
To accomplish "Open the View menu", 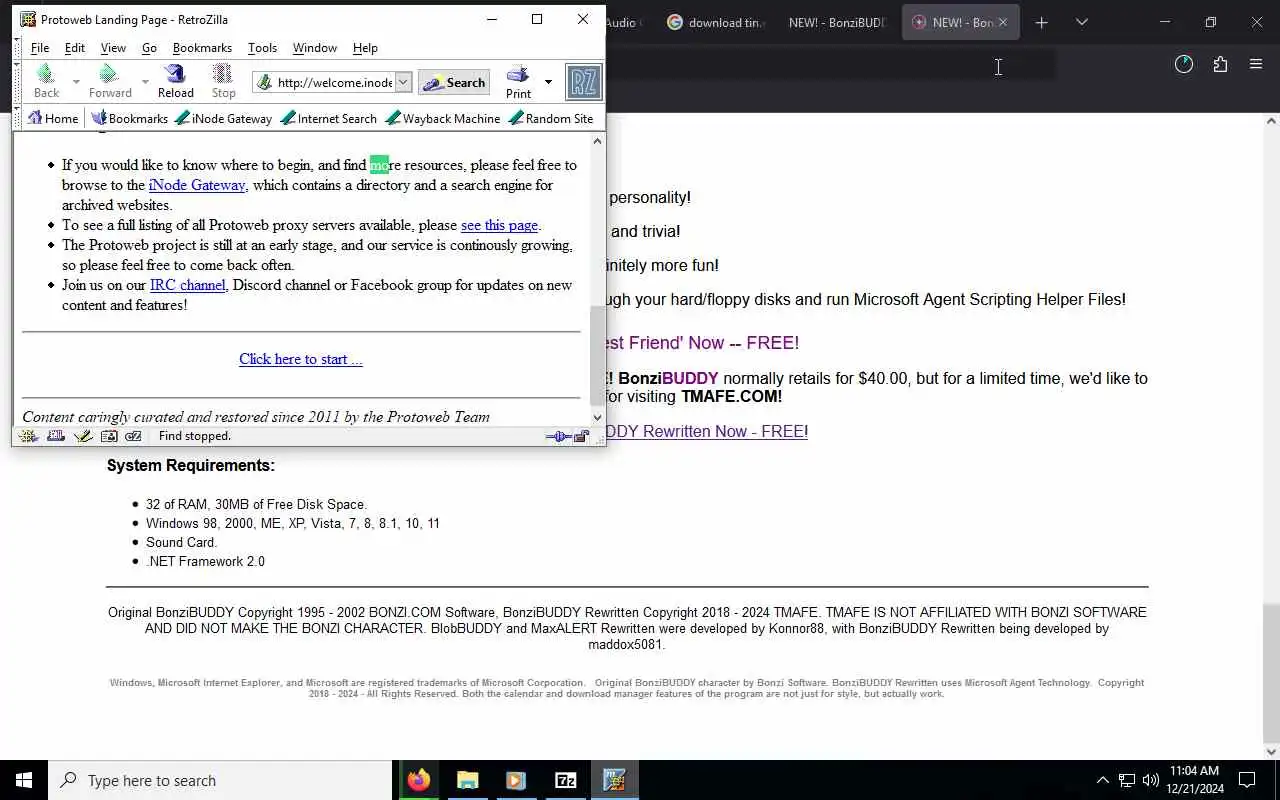I will [113, 48].
